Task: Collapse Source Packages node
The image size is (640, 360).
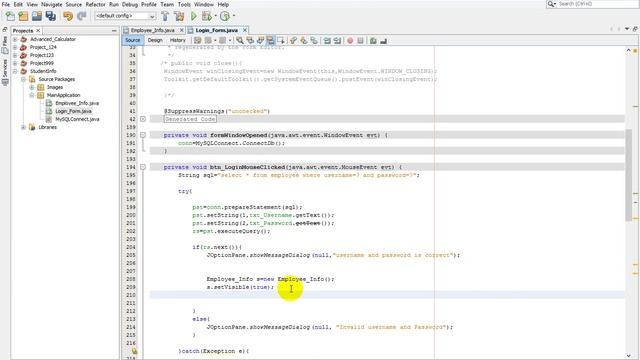Action: 23,79
